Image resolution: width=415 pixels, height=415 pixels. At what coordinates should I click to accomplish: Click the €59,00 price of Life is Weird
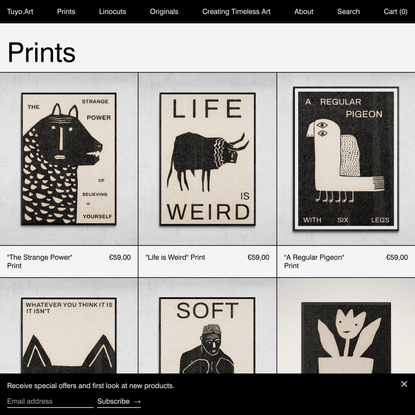click(258, 257)
